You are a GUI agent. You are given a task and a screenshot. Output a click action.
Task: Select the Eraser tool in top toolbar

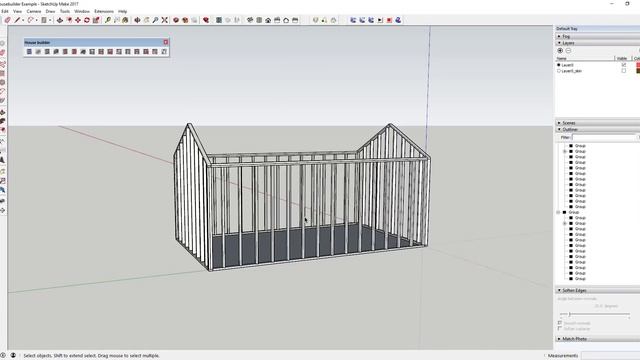pos(7,20)
